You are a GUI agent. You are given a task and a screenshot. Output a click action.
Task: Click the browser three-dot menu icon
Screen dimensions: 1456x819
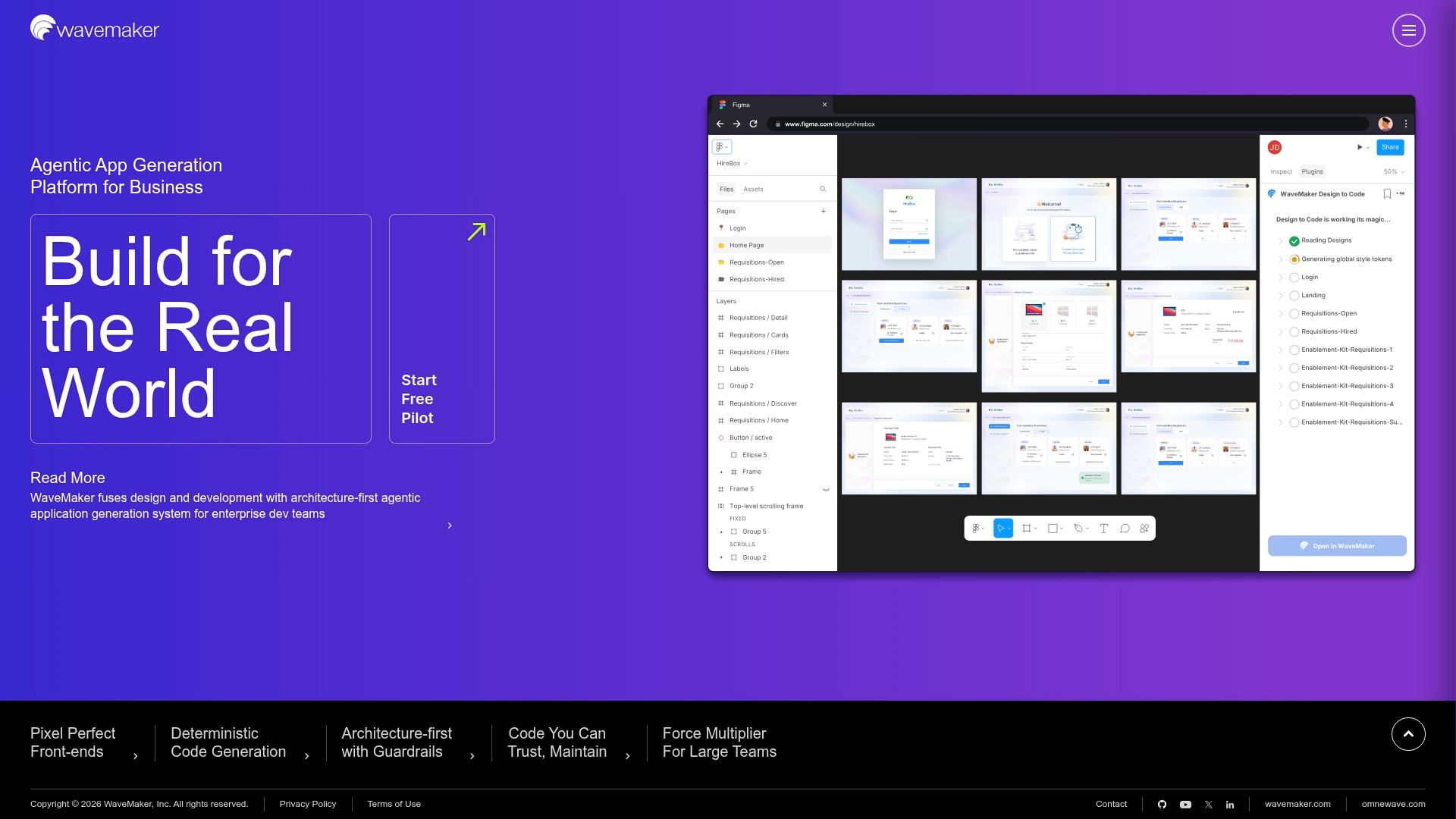[1406, 124]
